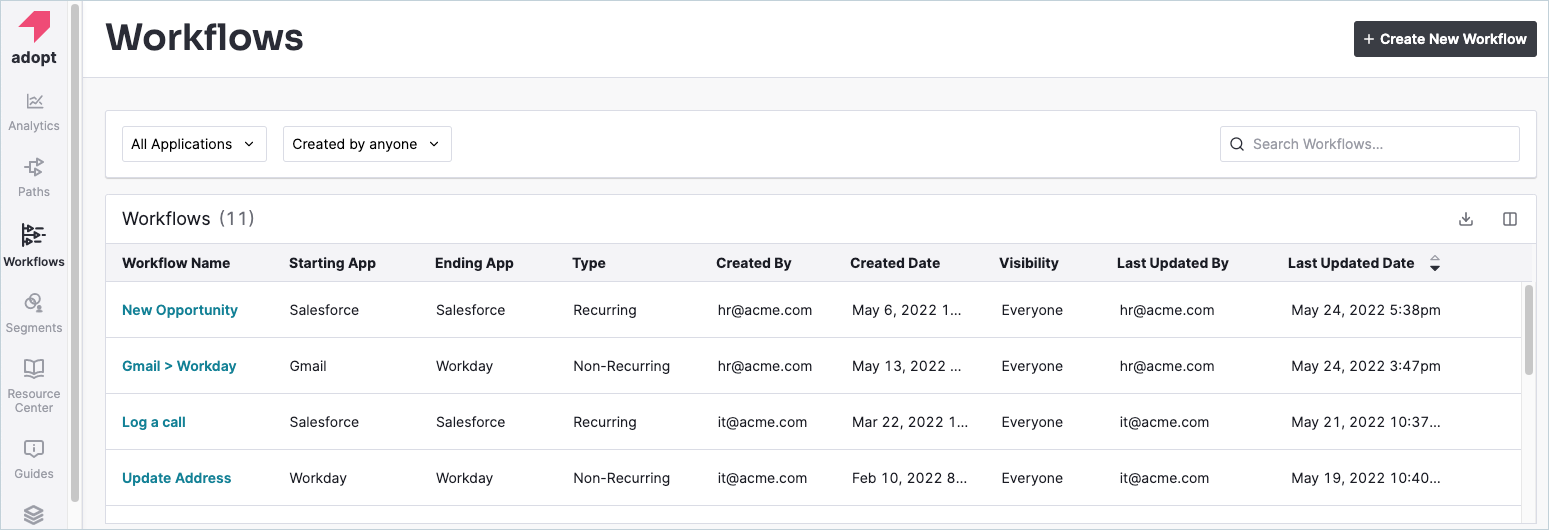Open the column chooser icon
Screen dimensions: 1549x530
(1510, 219)
